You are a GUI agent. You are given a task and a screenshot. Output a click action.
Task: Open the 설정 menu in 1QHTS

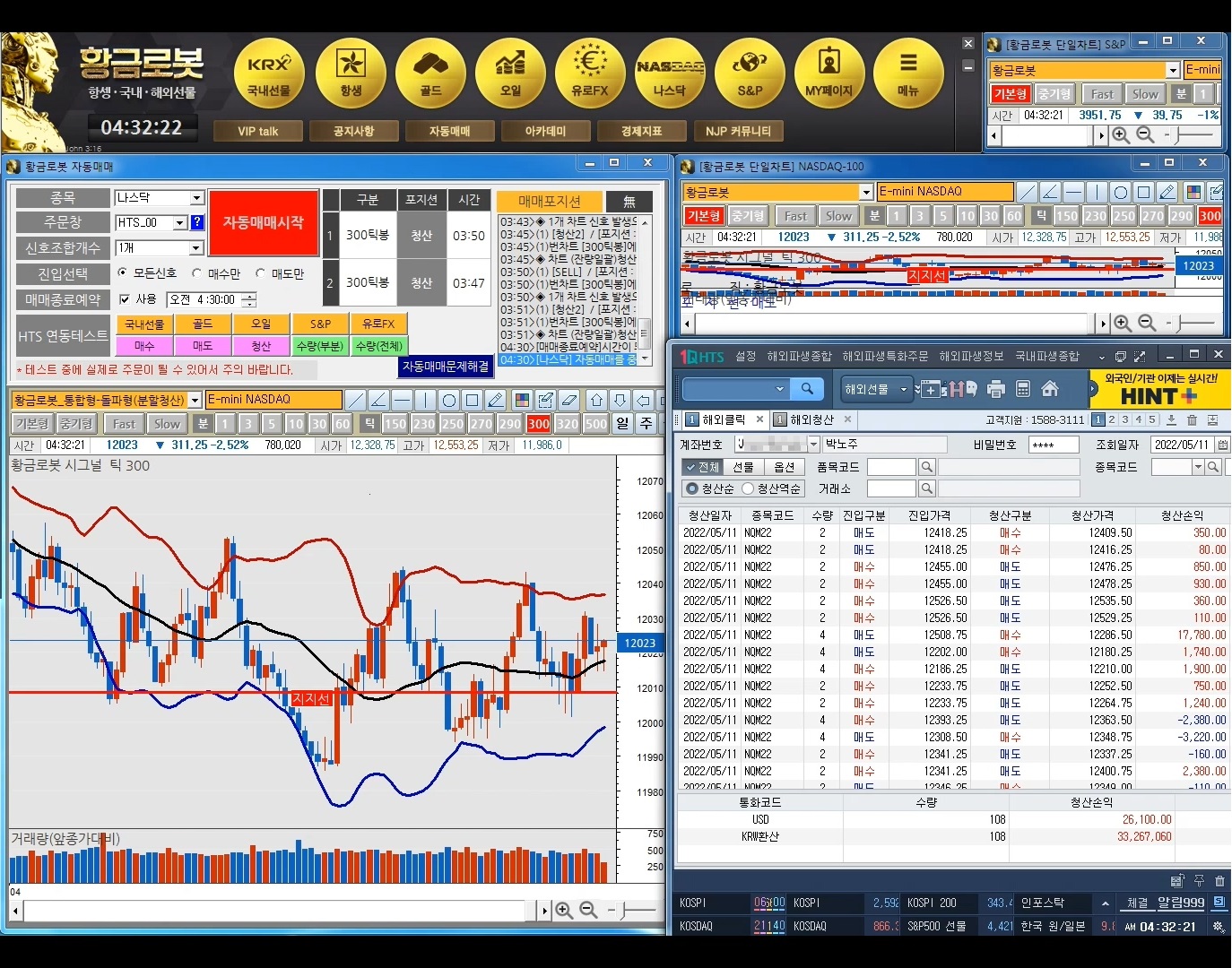(746, 357)
